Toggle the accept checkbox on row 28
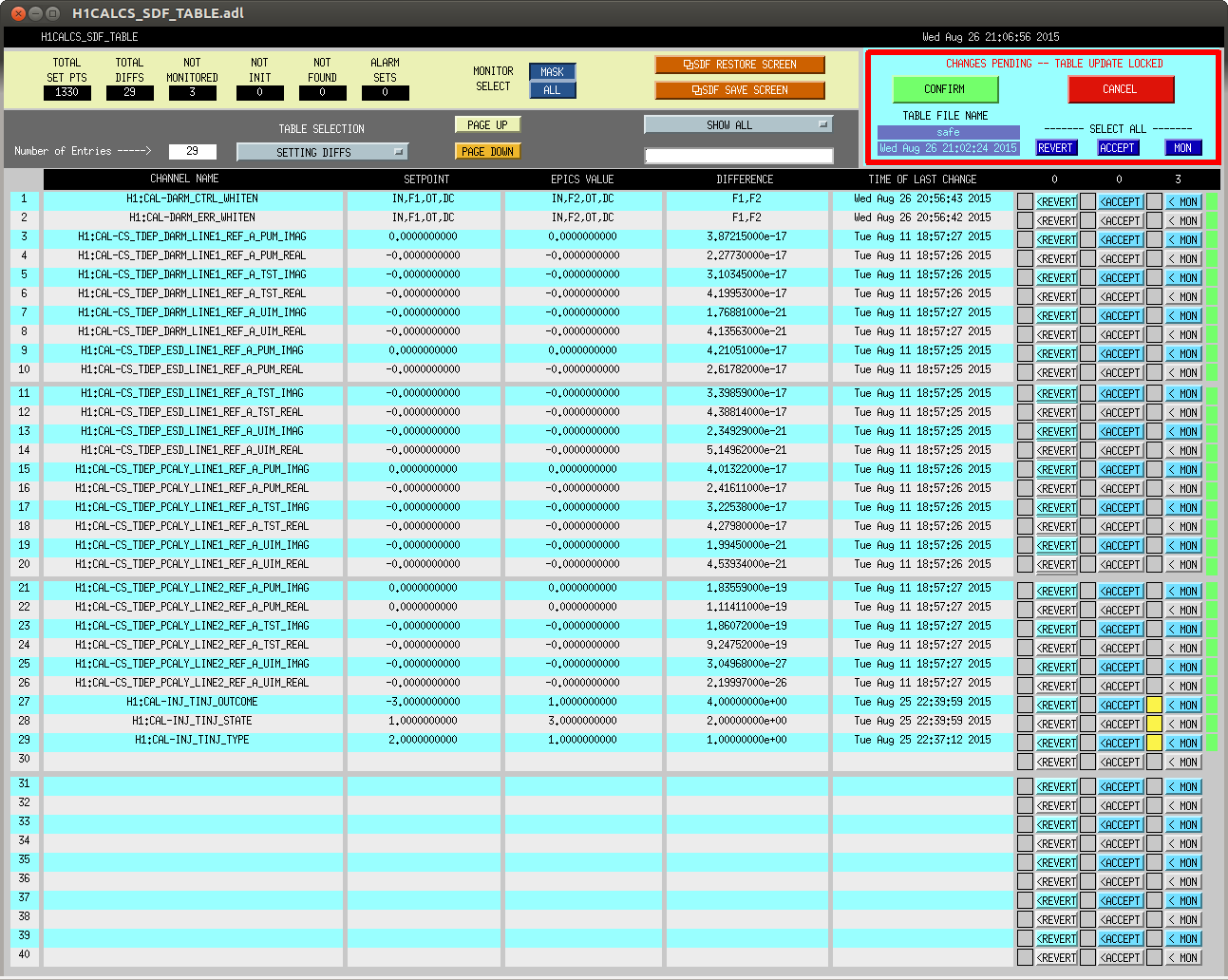The height and width of the screenshot is (980, 1228). click(x=1087, y=725)
